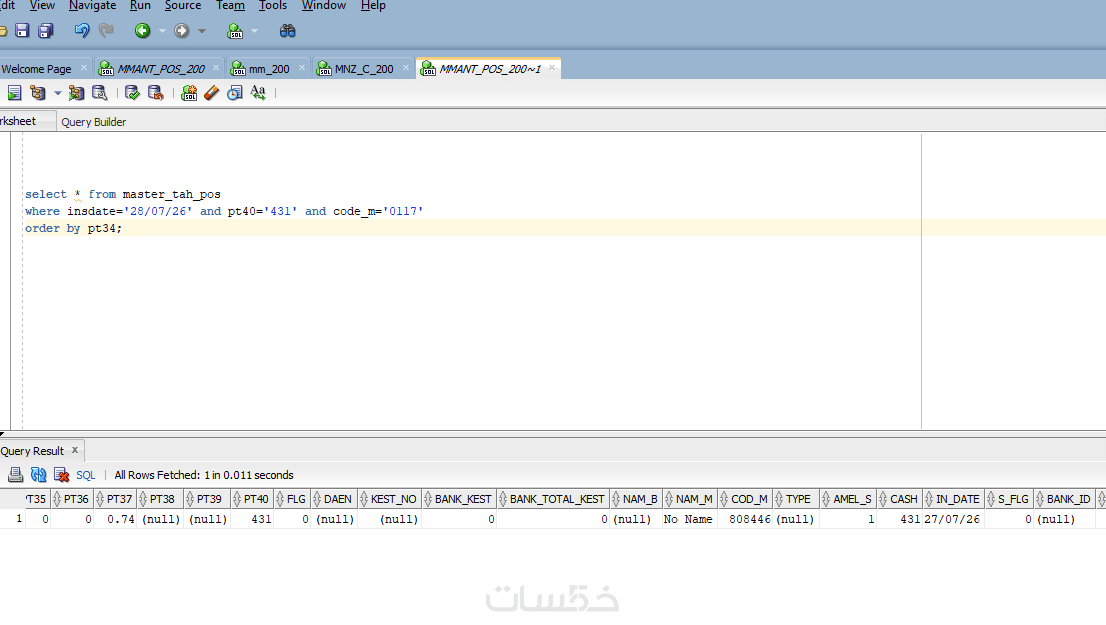Click the binoculars Find DB Object icon
Image resolution: width=1106 pixels, height=625 pixels.
click(x=287, y=30)
